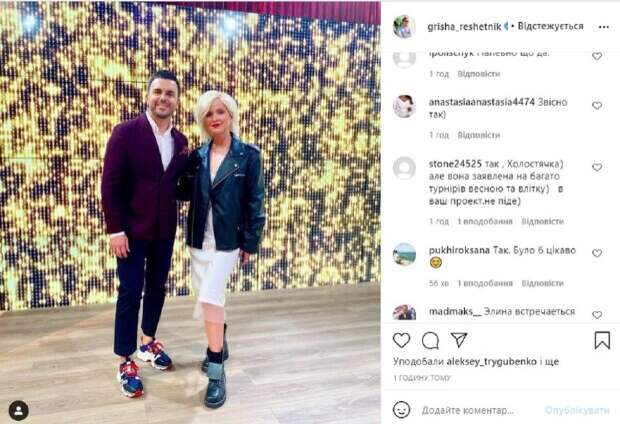Click the Опублікувати post button
This screenshot has width=620, height=424.
577,411
